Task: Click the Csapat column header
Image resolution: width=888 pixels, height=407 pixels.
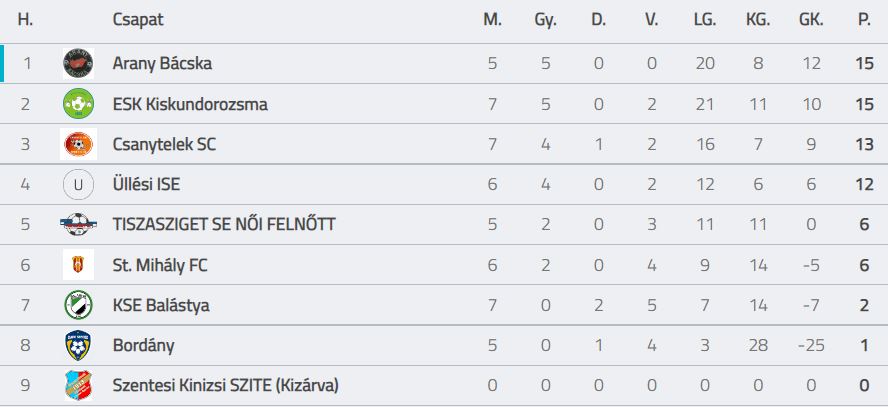Action: [138, 20]
